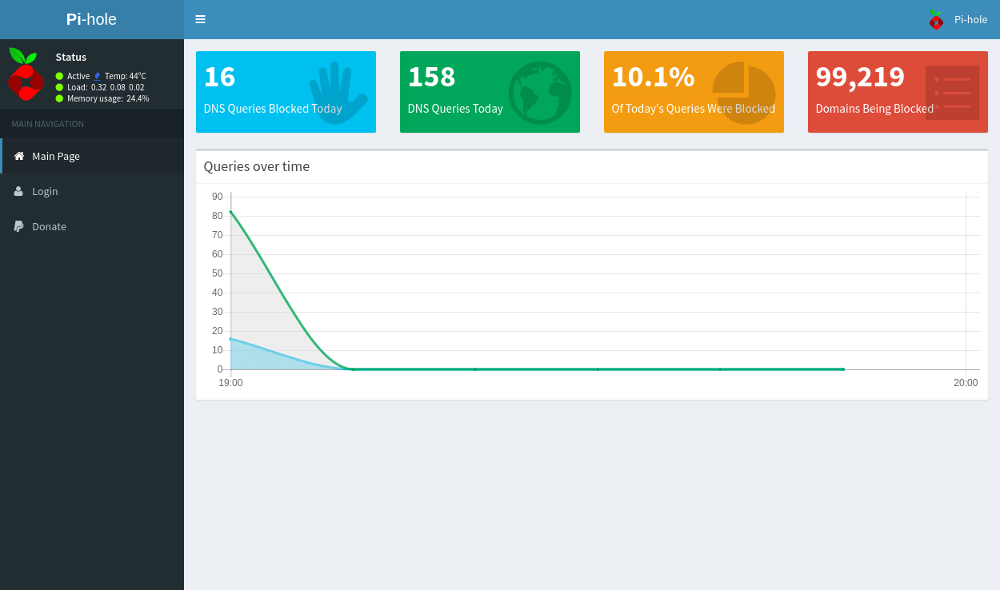Click the pie chart icon on percentage card
Viewport: 1000px width, 590px height.
pos(744,93)
